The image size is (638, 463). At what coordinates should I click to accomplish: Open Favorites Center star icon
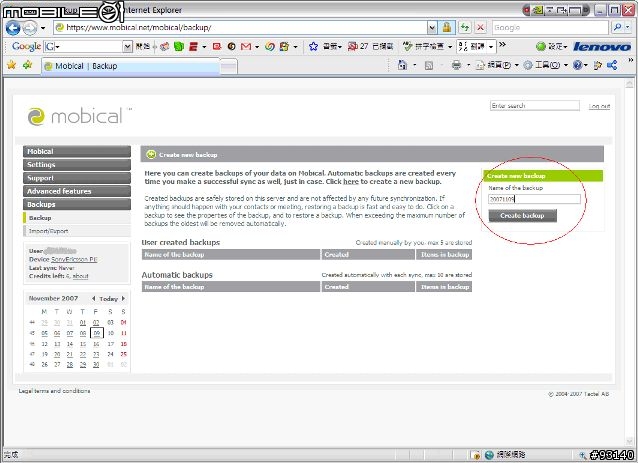pyautogui.click(x=11, y=65)
